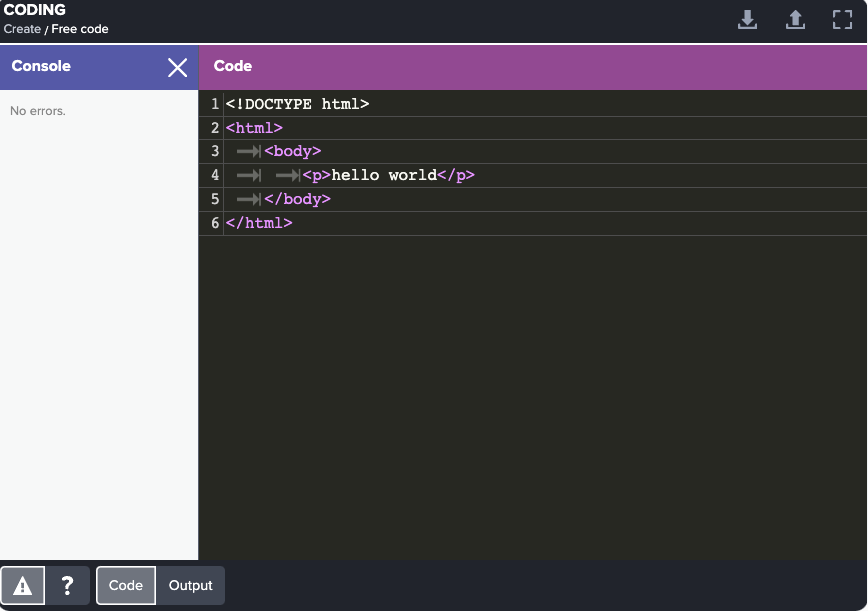Switch to the Code tab

pyautogui.click(x=126, y=586)
